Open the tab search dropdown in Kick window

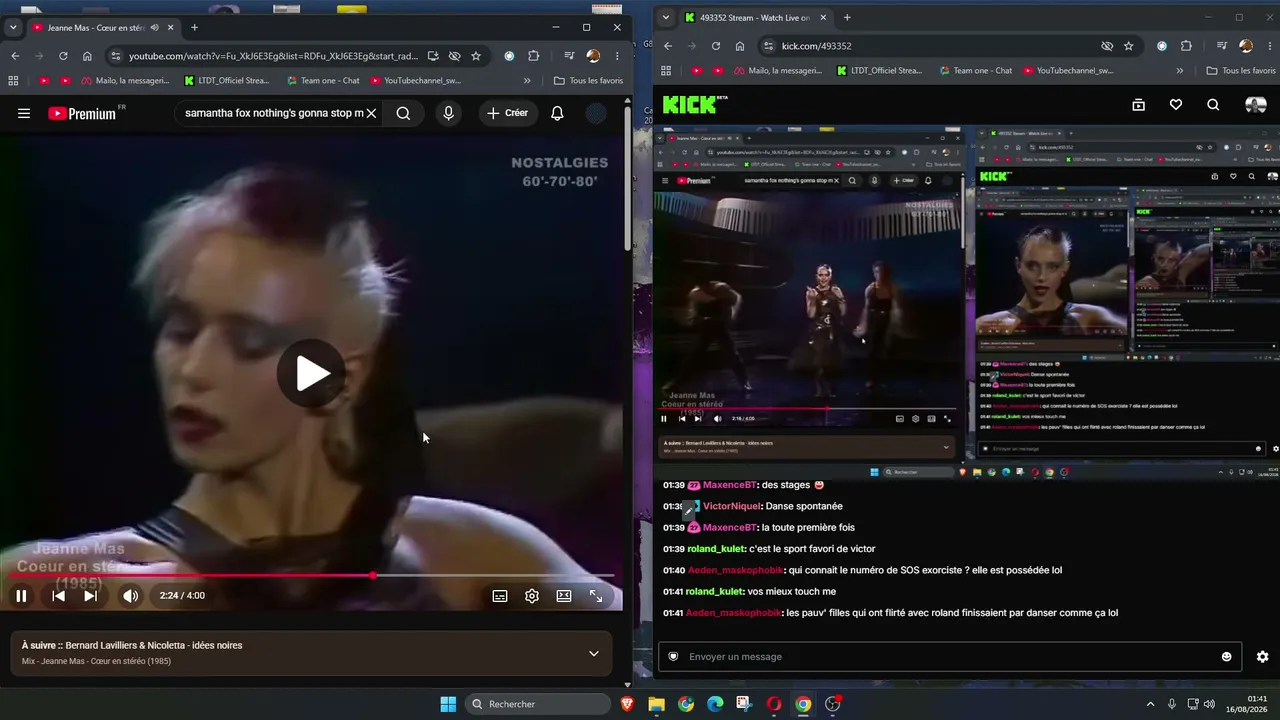point(666,17)
